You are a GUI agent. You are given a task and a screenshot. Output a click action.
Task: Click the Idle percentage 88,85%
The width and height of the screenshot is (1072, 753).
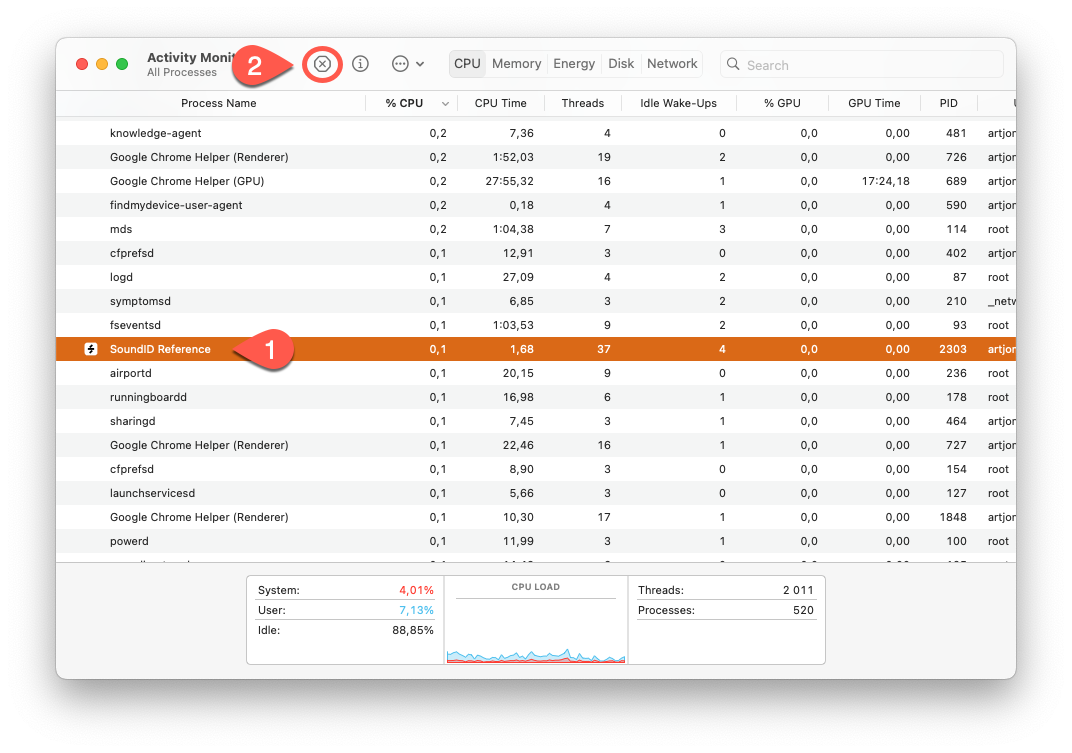[x=413, y=630]
